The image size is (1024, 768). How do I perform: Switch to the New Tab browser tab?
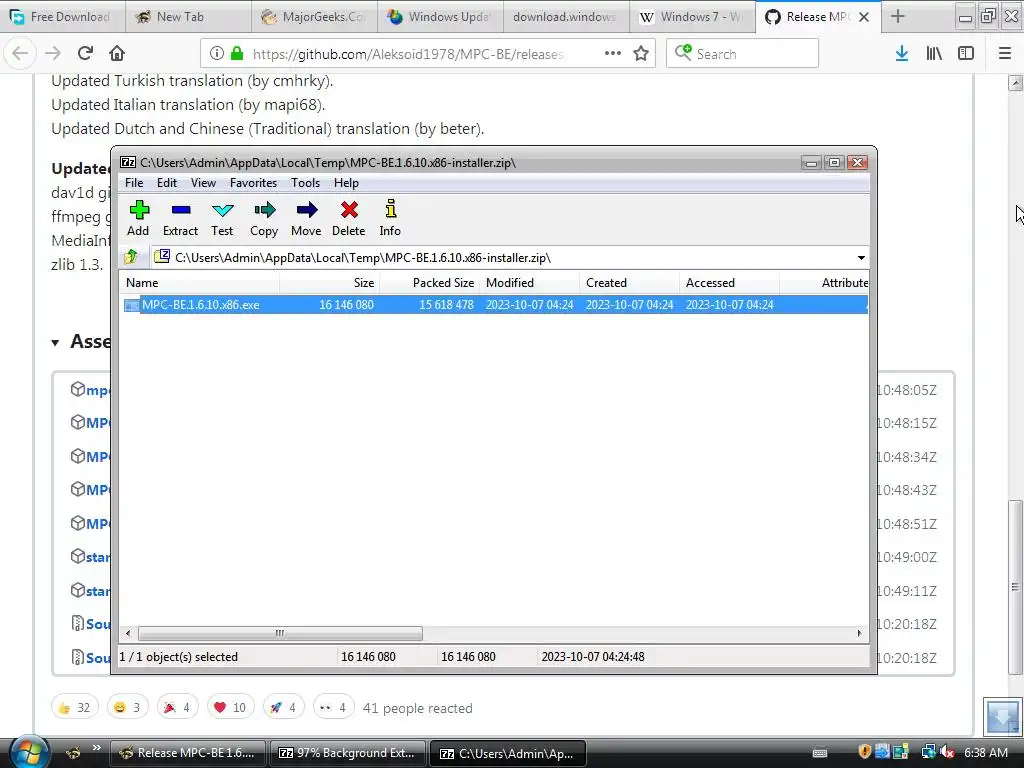188,17
